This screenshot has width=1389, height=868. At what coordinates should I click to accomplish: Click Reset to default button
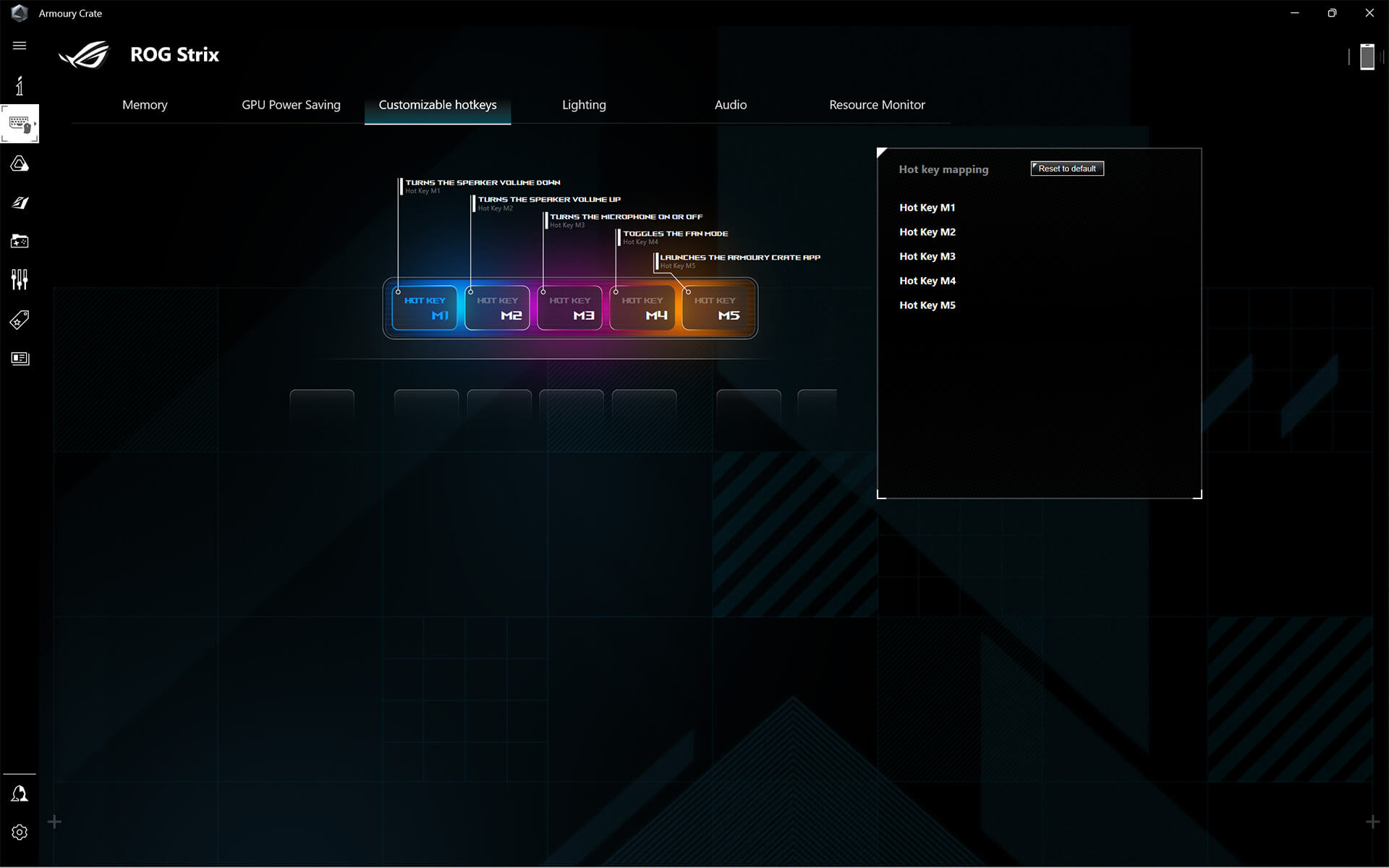1066,168
